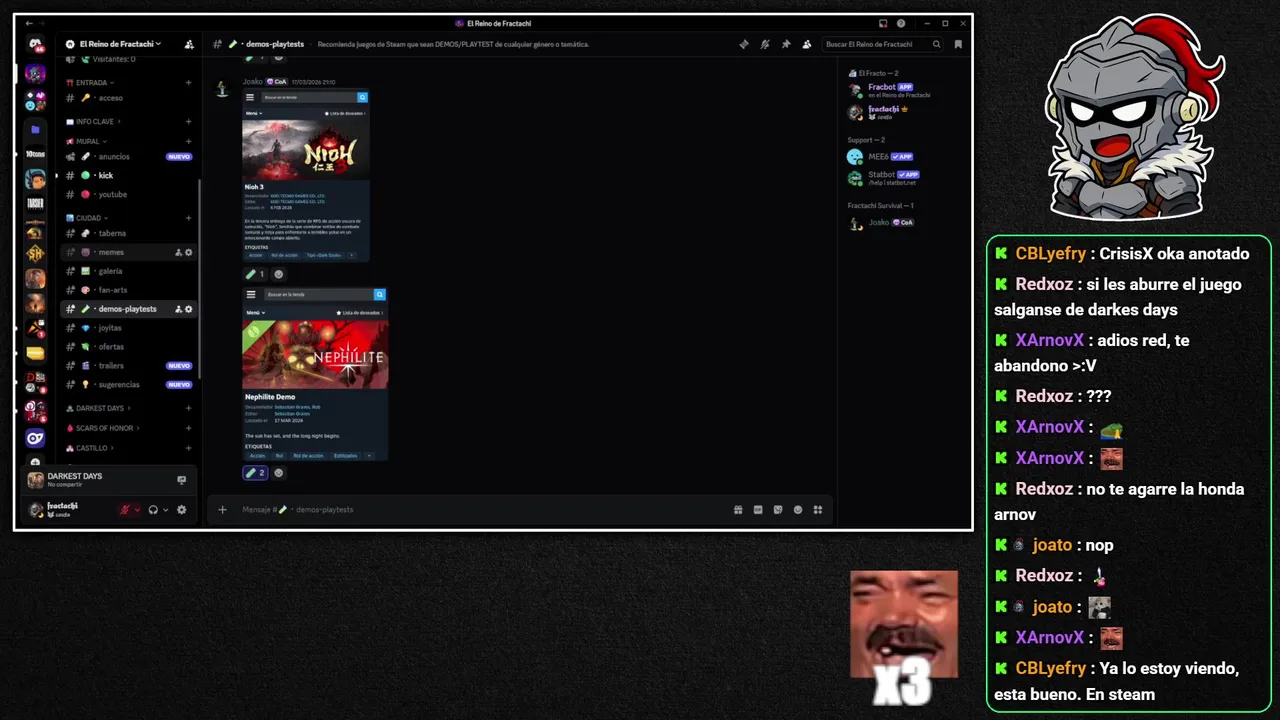Viewport: 1280px width, 720px height.
Task: Open the fan-arts channel
Action: point(128,290)
